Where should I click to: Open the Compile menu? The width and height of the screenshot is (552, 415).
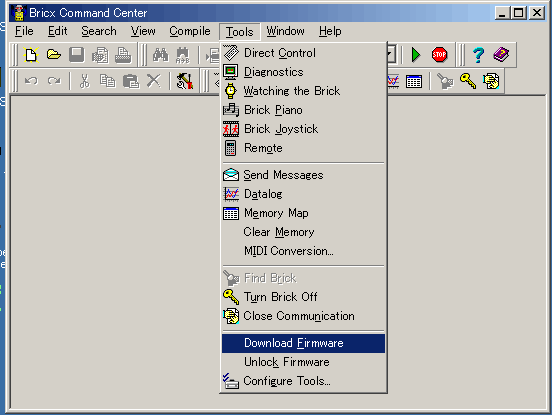(190, 31)
